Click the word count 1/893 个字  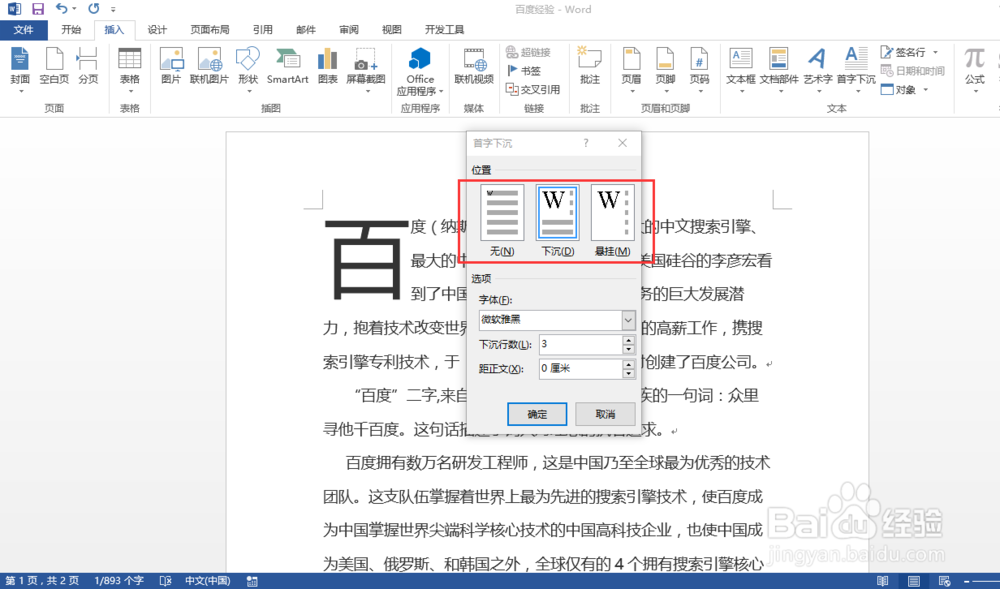[x=119, y=581]
